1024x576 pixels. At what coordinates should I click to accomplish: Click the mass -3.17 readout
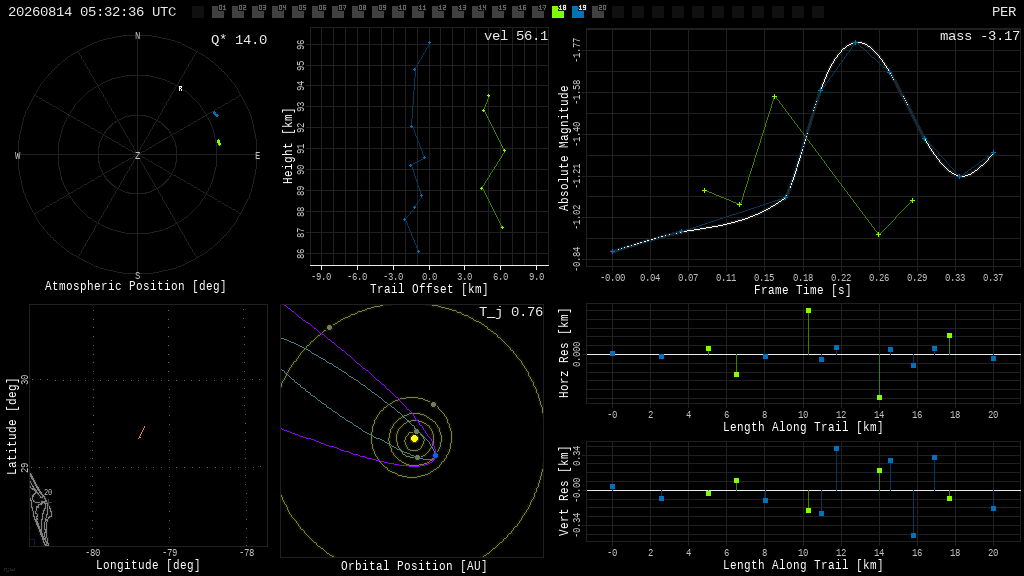[980, 36]
